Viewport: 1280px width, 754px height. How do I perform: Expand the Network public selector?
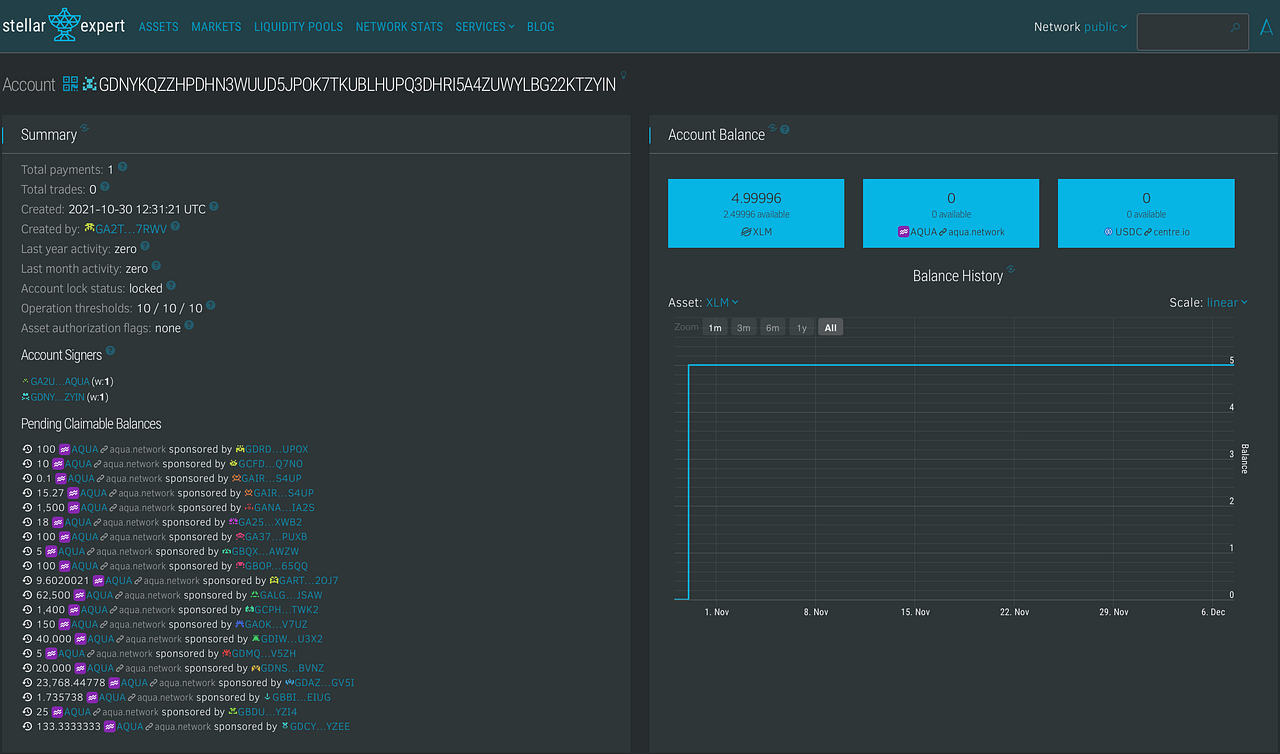[1105, 27]
